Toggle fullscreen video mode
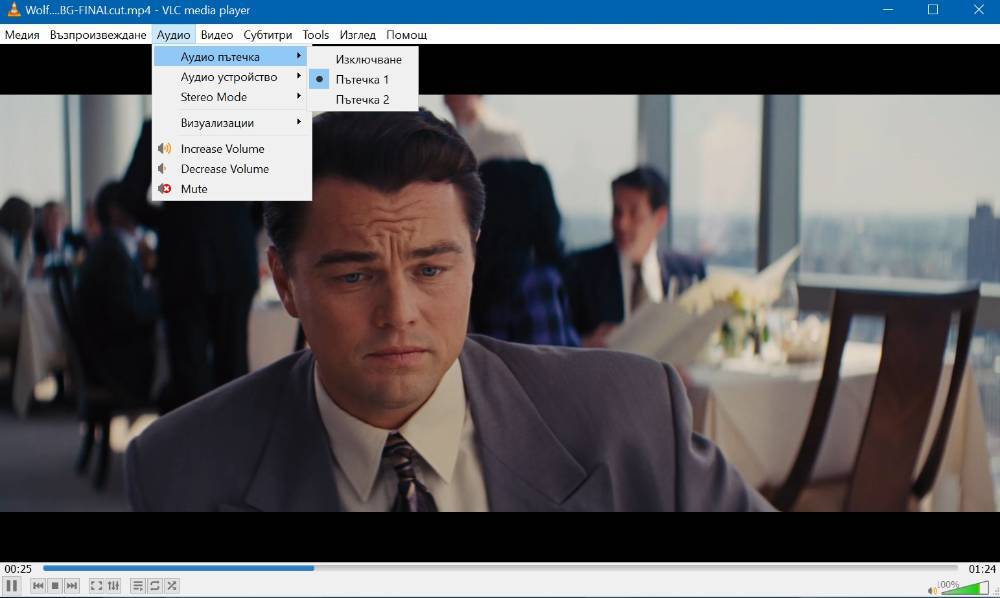The width and height of the screenshot is (1000, 598). pos(96,585)
